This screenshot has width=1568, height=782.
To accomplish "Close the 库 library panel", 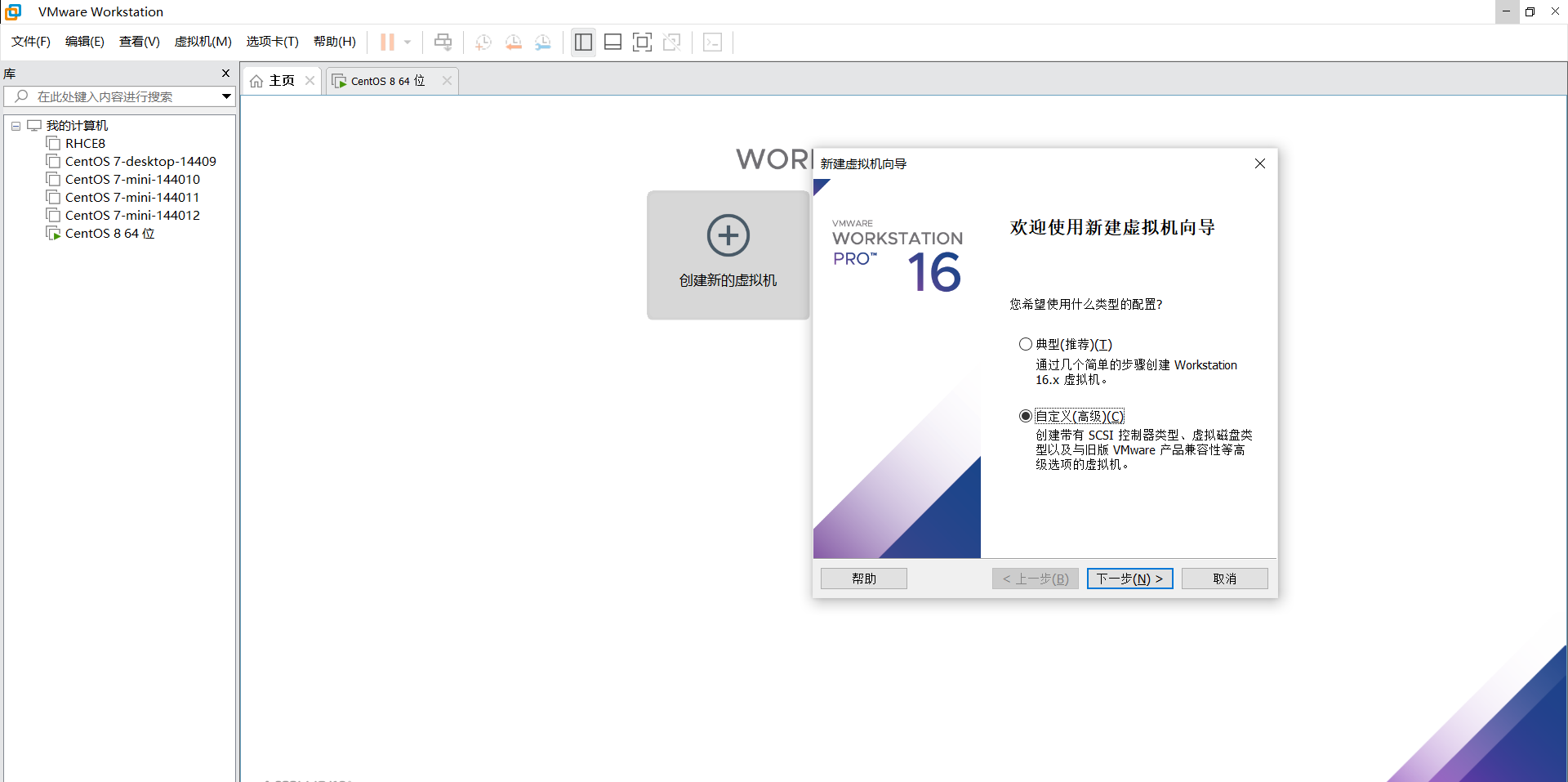I will click(226, 74).
